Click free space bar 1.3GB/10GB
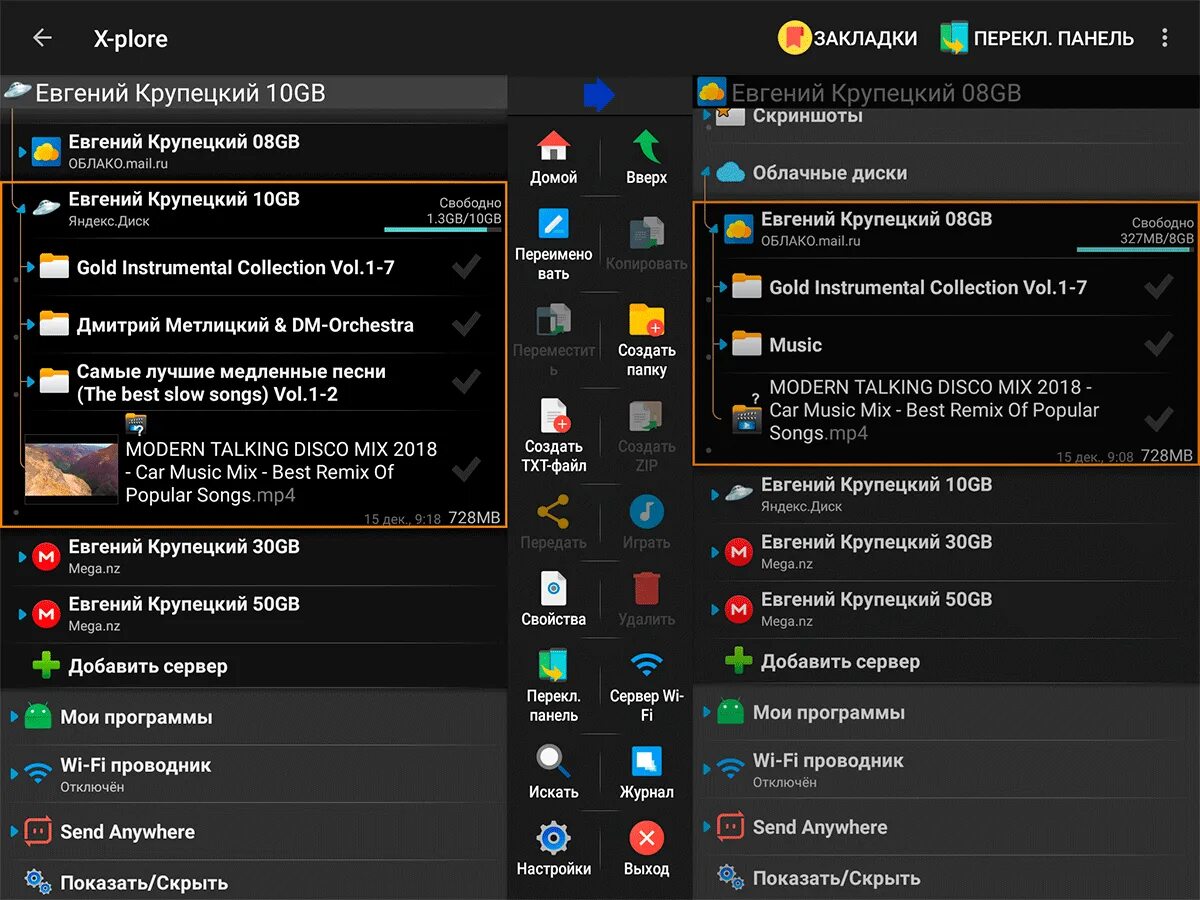1200x900 pixels. [443, 229]
